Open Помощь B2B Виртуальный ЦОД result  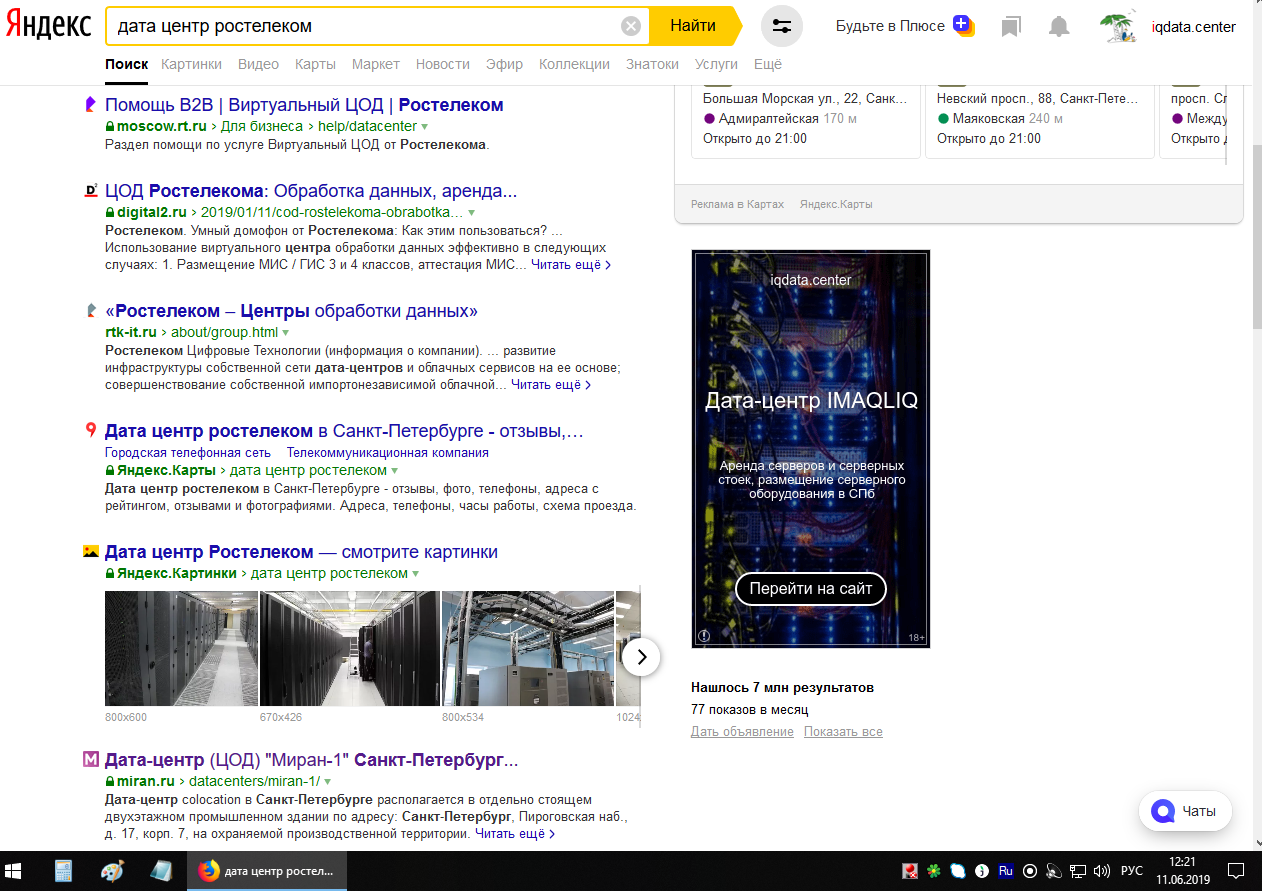(304, 105)
